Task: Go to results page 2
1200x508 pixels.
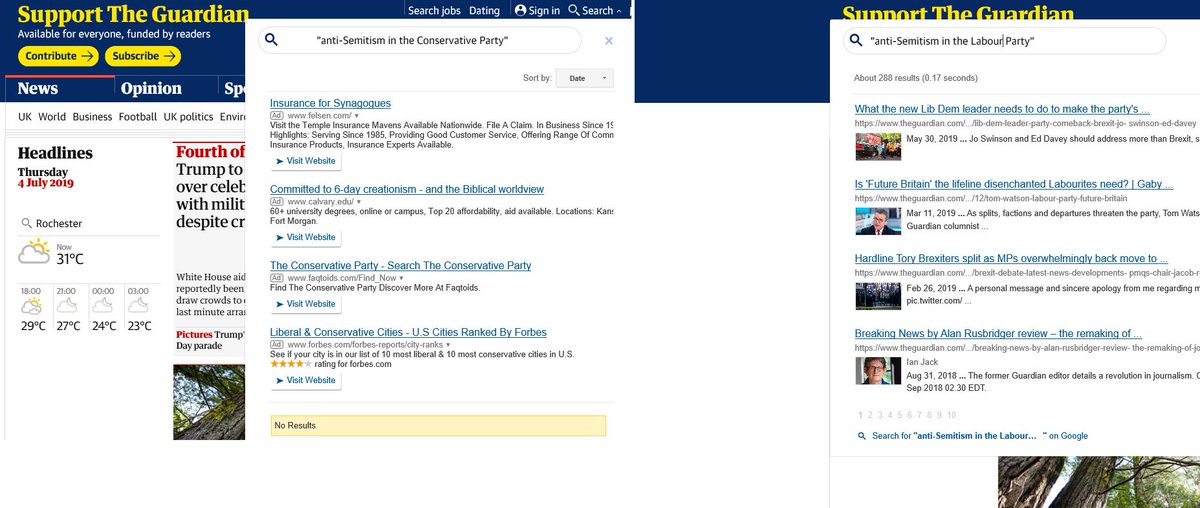Action: (870, 414)
